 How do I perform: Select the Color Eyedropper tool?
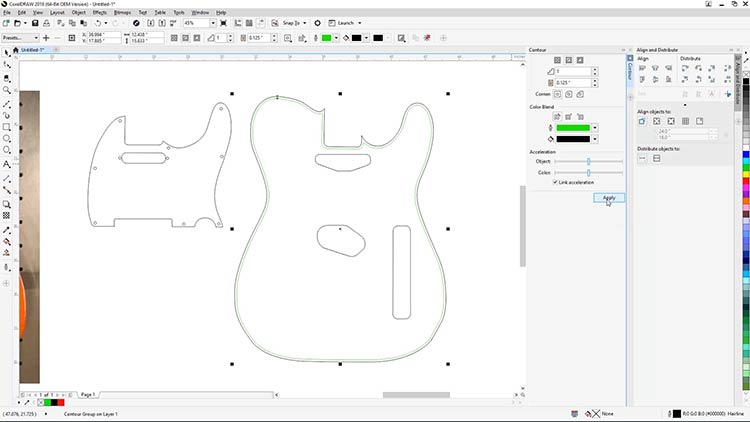point(6,230)
